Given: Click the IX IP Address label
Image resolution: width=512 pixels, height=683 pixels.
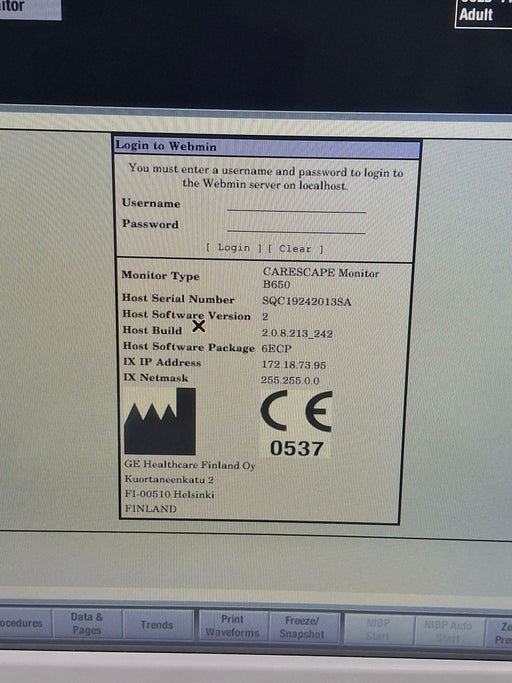Looking at the screenshot, I should (162, 362).
